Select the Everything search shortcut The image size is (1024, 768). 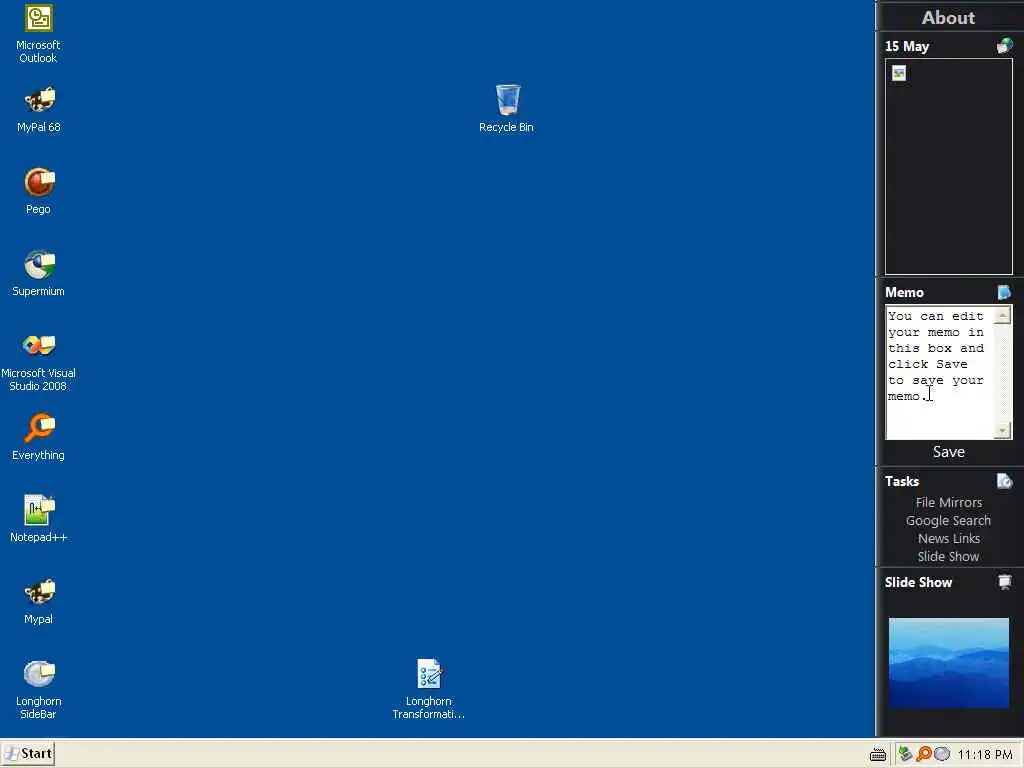[39, 438]
